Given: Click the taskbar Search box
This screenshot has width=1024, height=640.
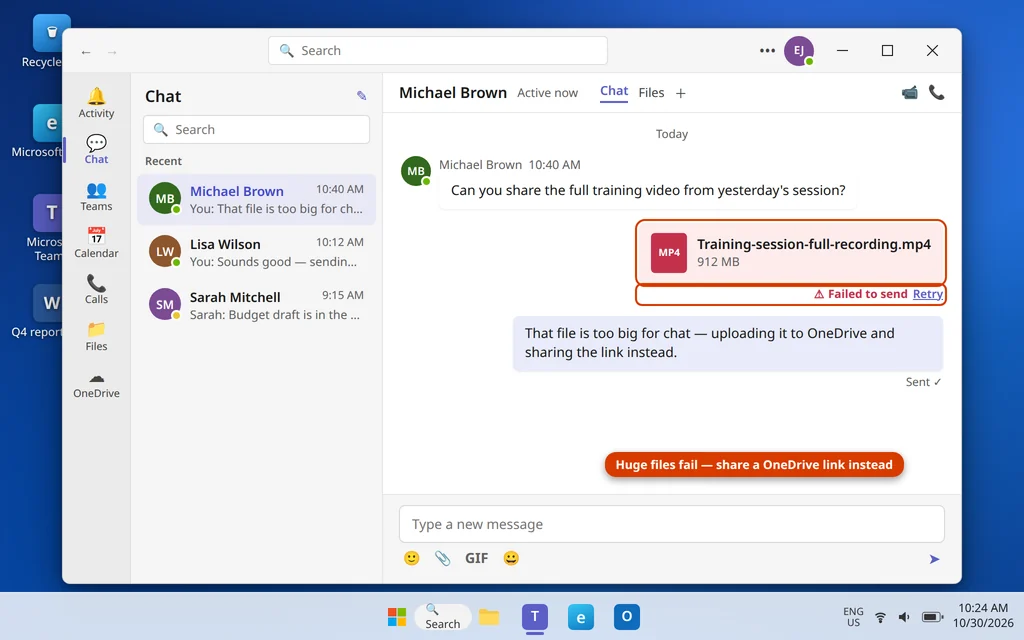Looking at the screenshot, I should pos(442,616).
